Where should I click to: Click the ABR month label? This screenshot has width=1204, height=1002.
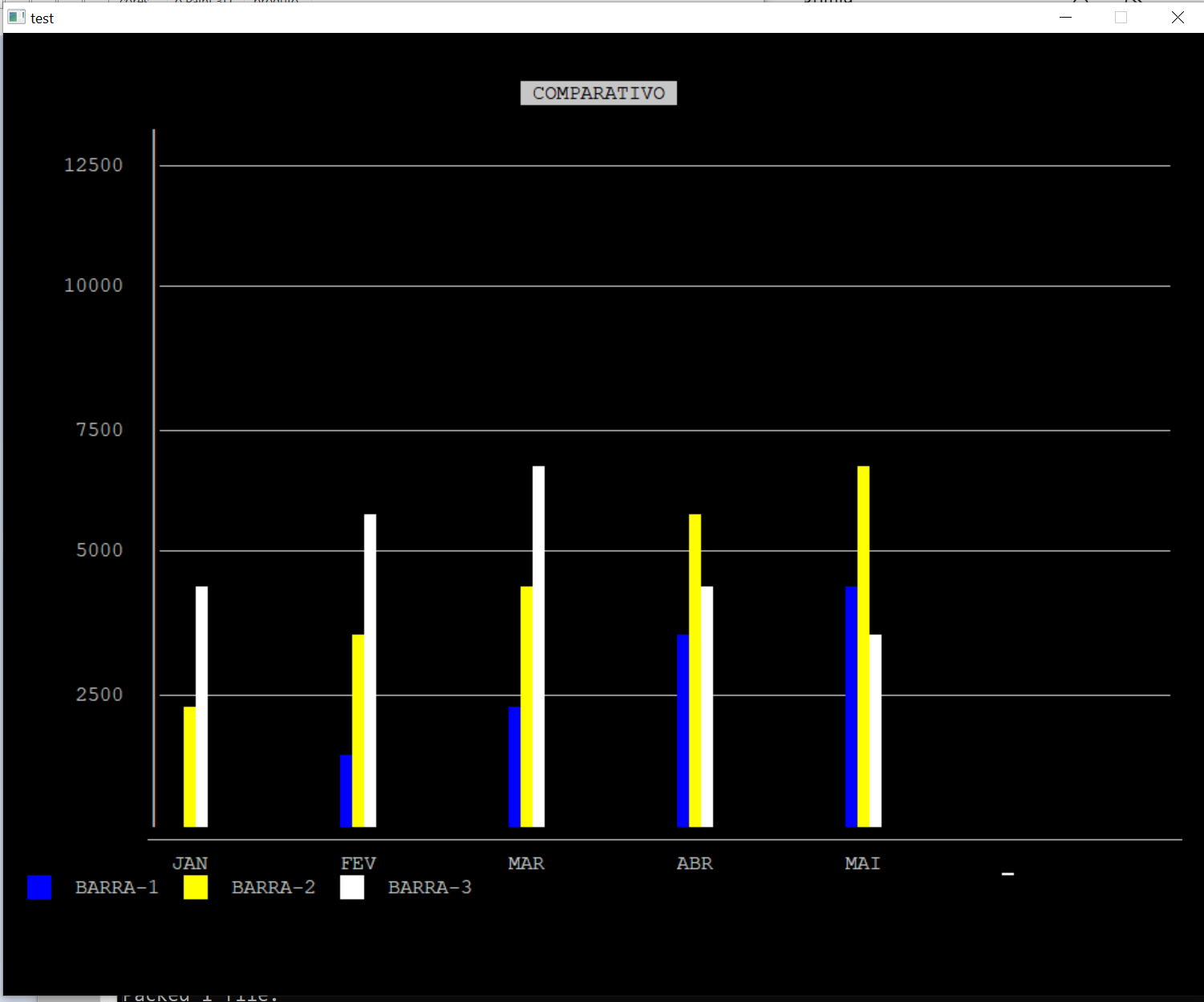click(x=695, y=863)
